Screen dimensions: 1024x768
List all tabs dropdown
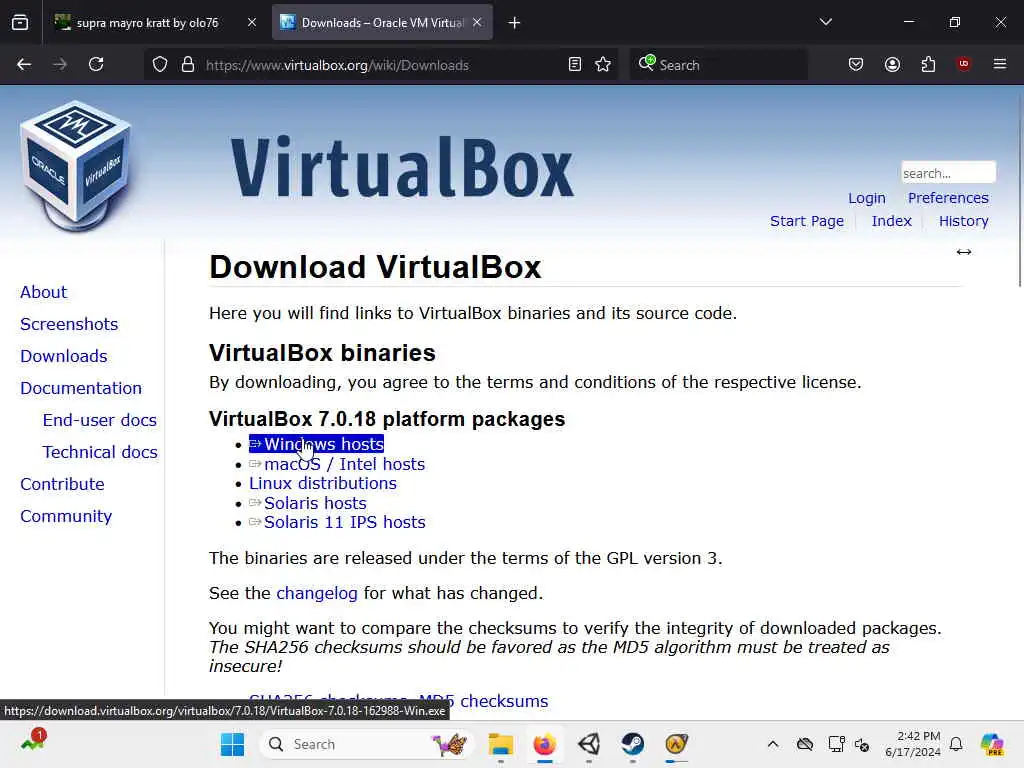(x=825, y=22)
